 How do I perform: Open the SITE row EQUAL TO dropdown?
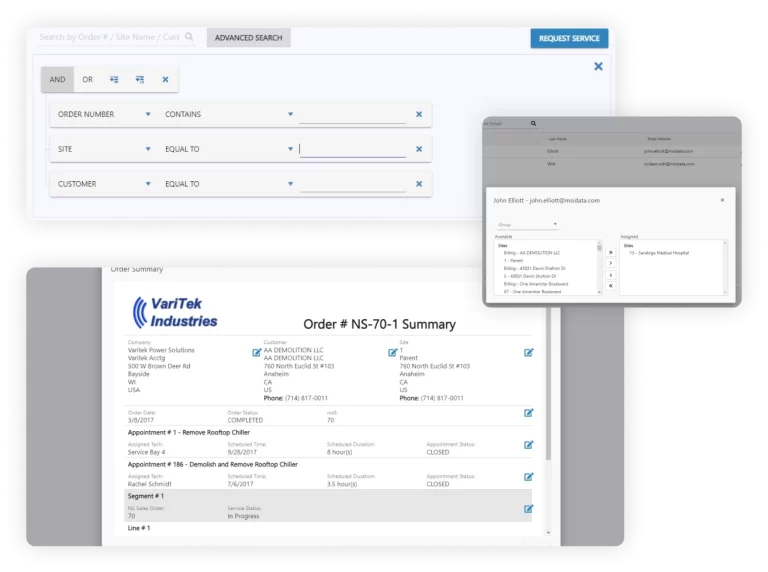click(290, 149)
